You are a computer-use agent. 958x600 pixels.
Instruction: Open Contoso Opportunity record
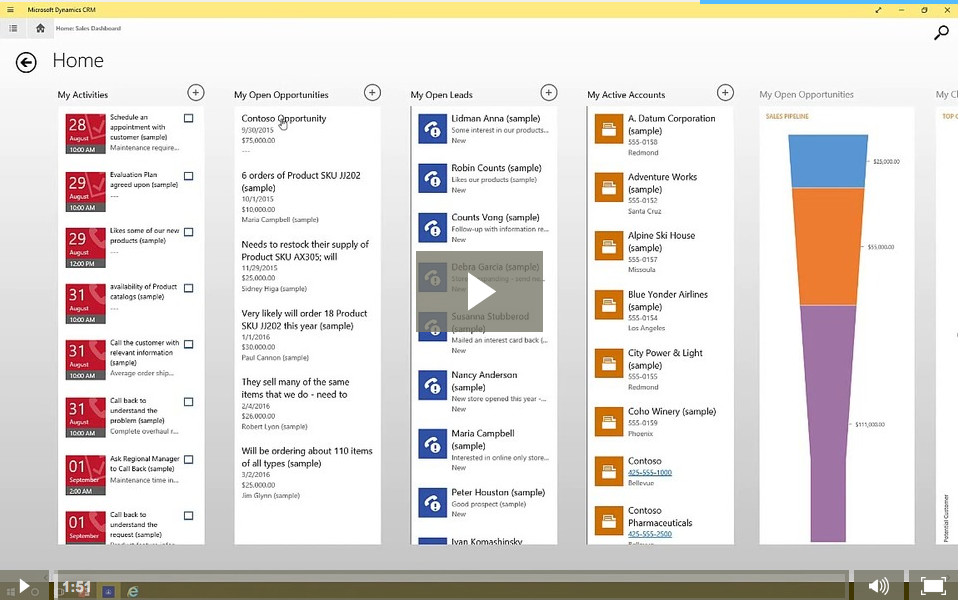[x=284, y=119]
